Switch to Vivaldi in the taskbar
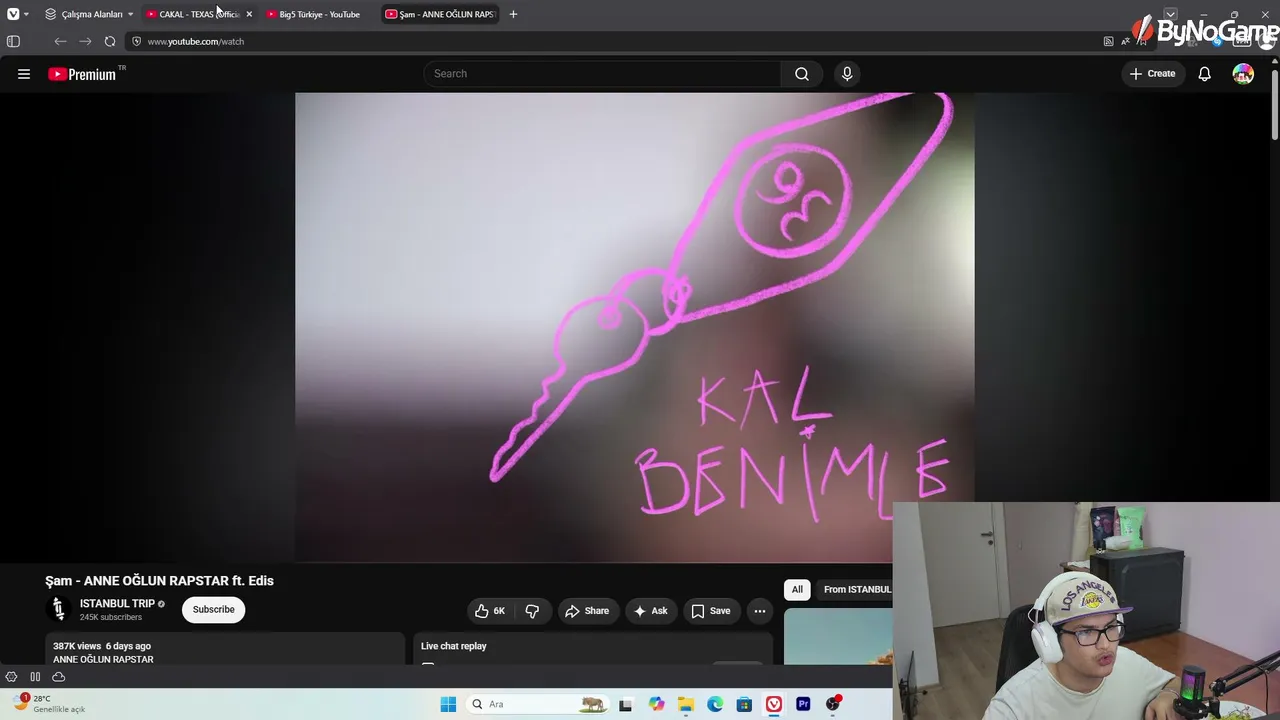 (774, 704)
